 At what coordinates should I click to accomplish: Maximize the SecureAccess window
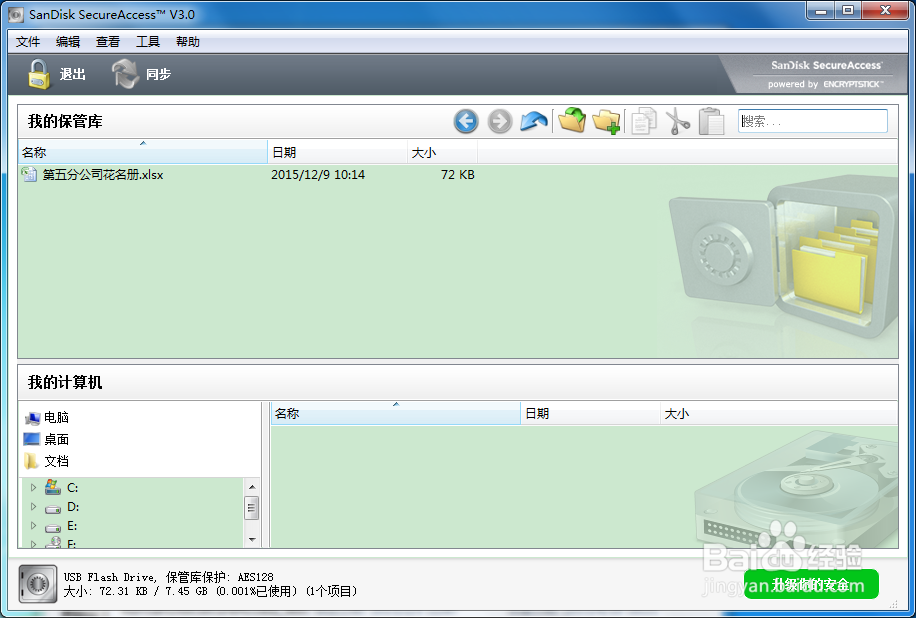coord(848,10)
